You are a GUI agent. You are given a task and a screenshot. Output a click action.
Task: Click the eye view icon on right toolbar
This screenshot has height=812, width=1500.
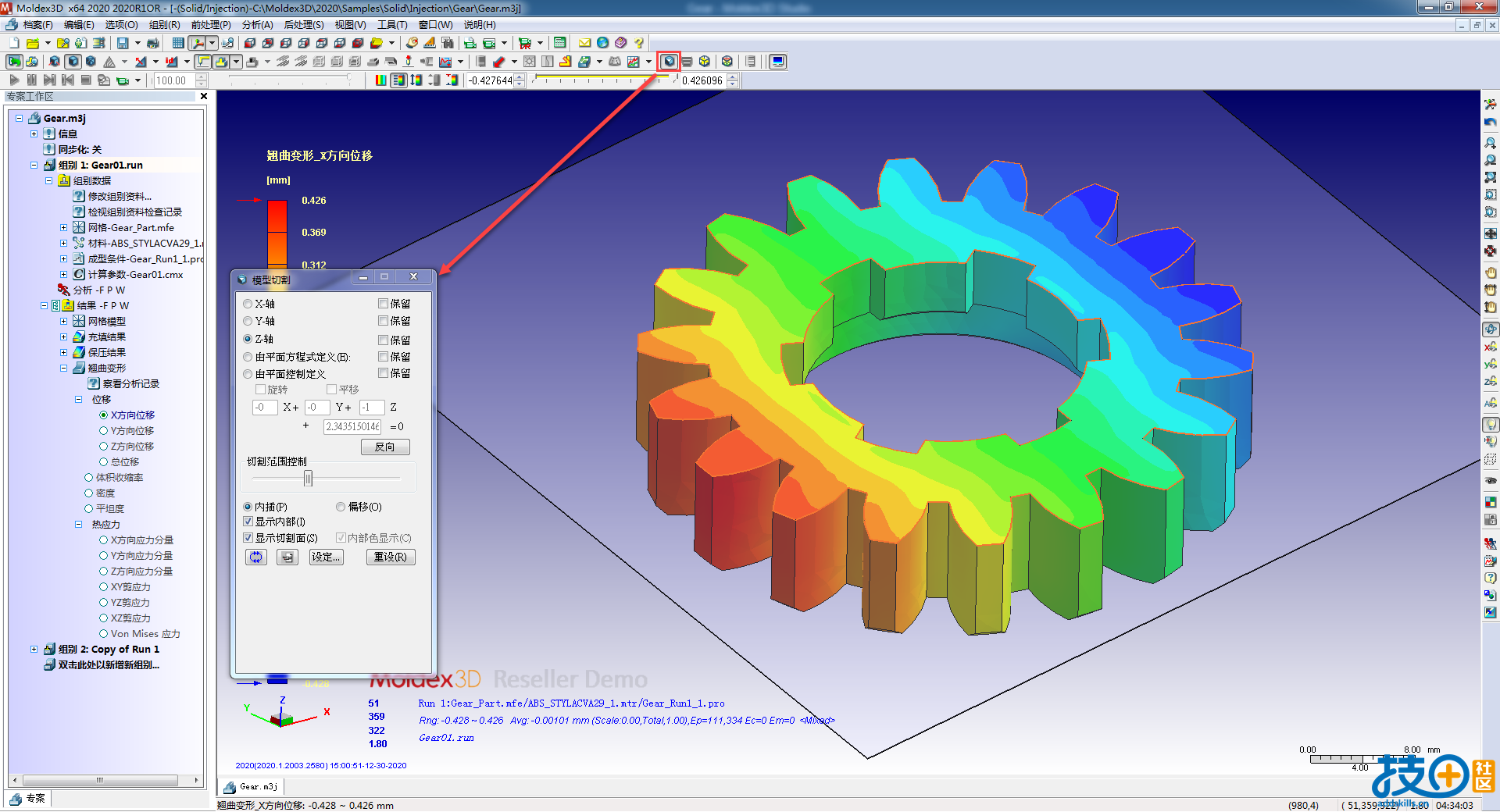point(1491,481)
